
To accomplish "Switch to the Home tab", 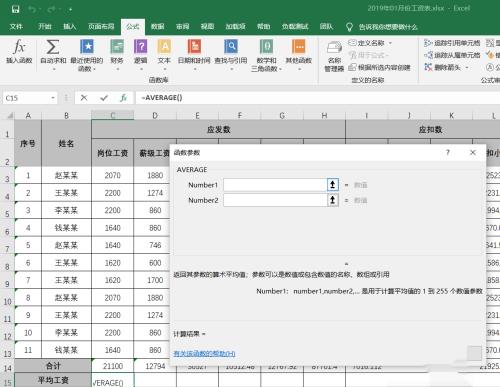I will tap(45, 27).
